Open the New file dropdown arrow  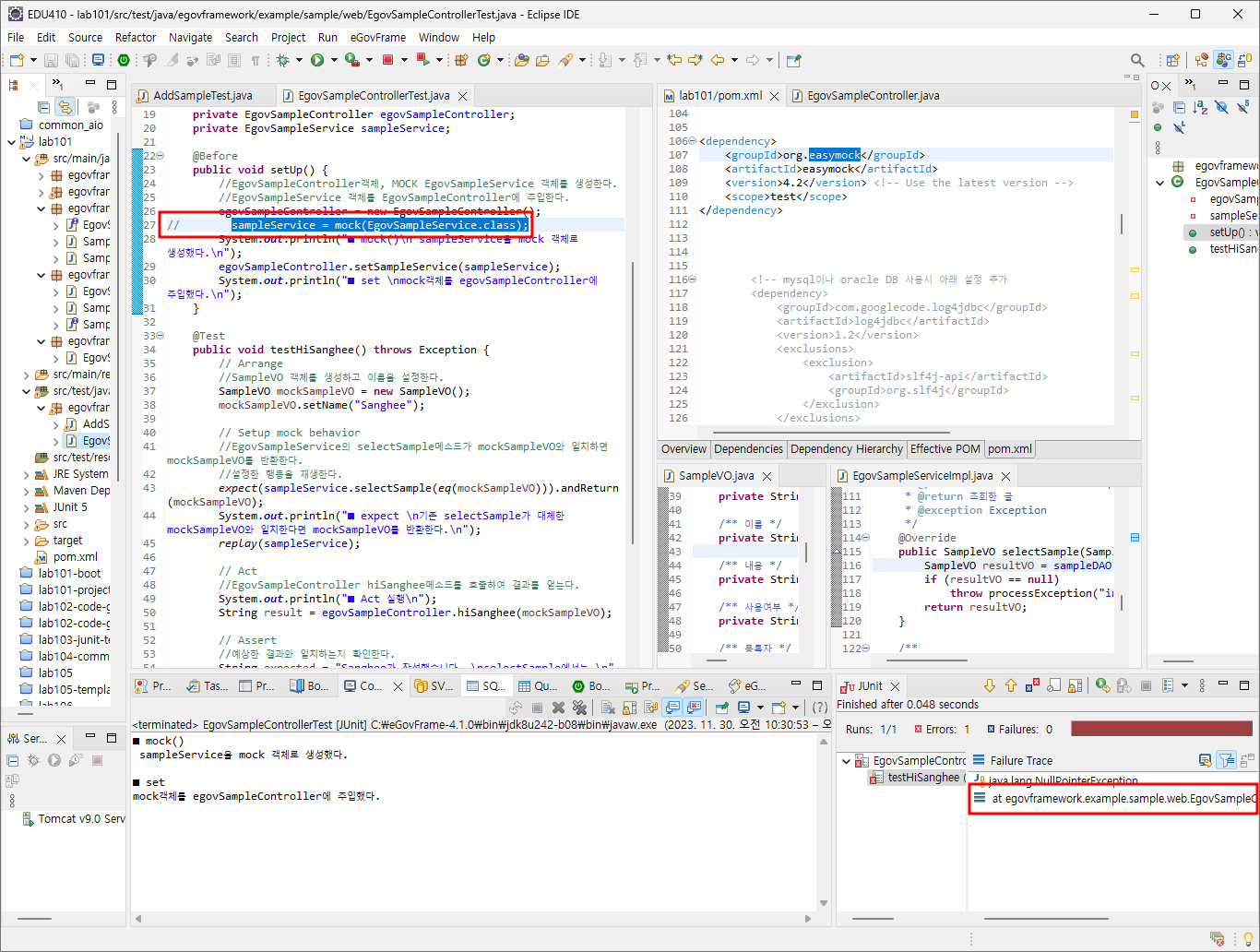(x=33, y=60)
